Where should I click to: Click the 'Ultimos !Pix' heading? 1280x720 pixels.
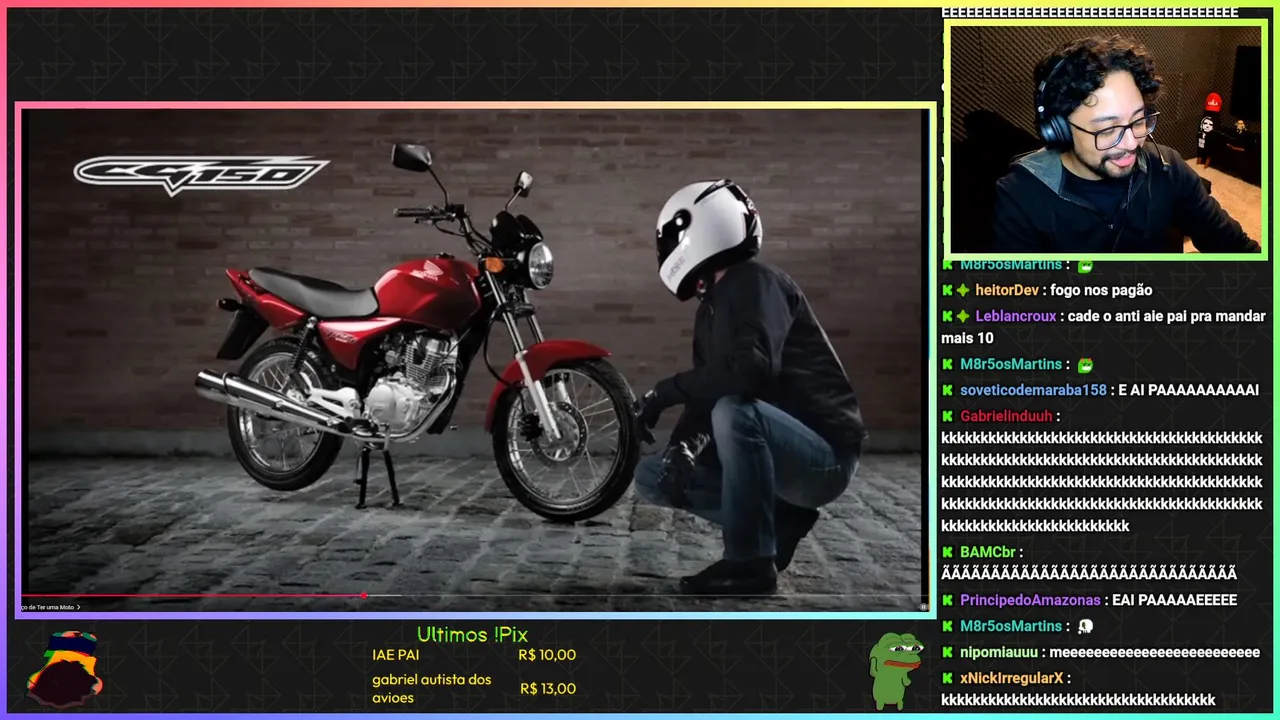click(472, 634)
